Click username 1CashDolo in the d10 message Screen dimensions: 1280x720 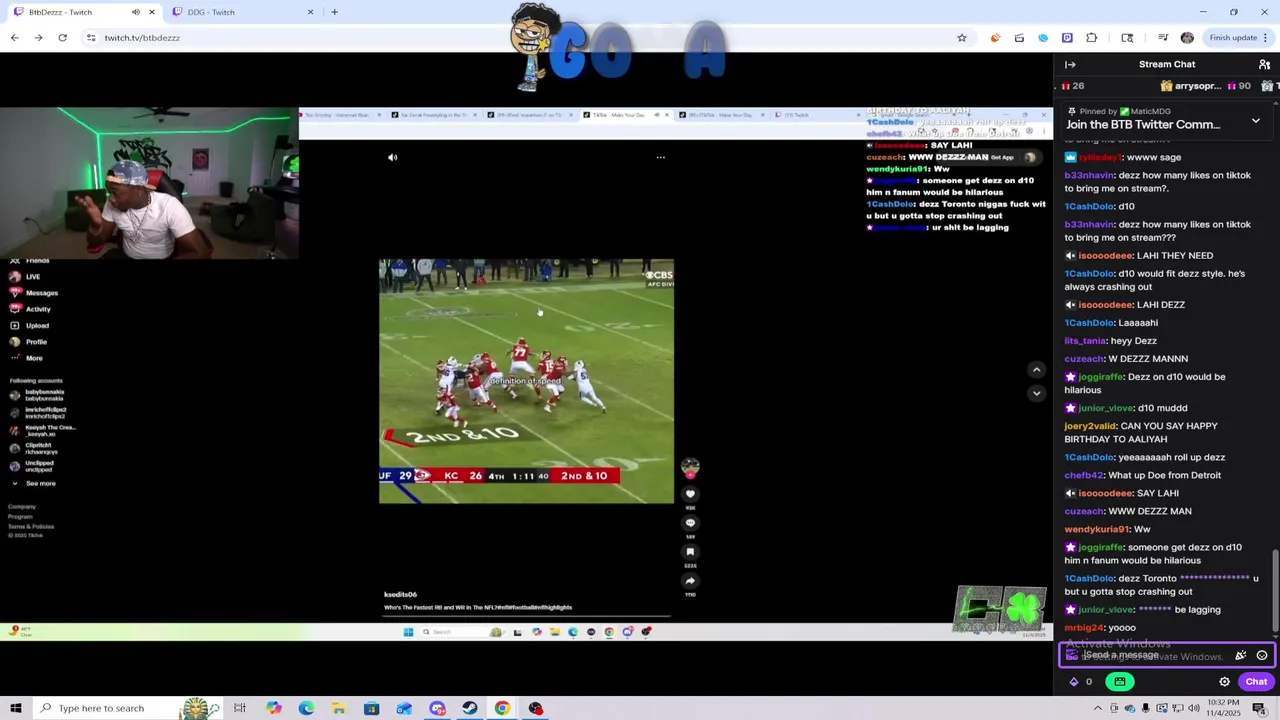point(1089,206)
